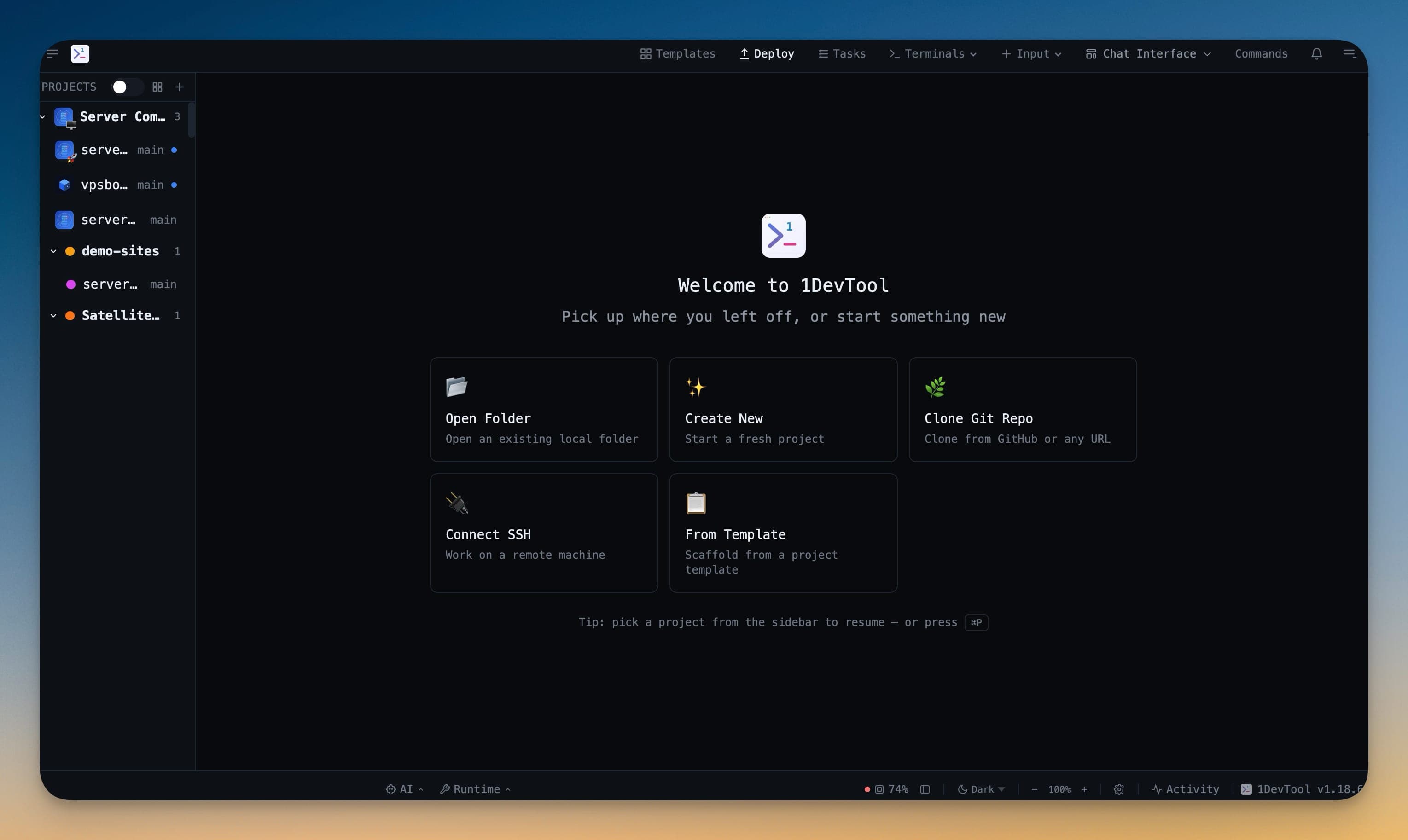The image size is (1408, 840).
Task: Open the Tasks menu item
Action: 842,54
